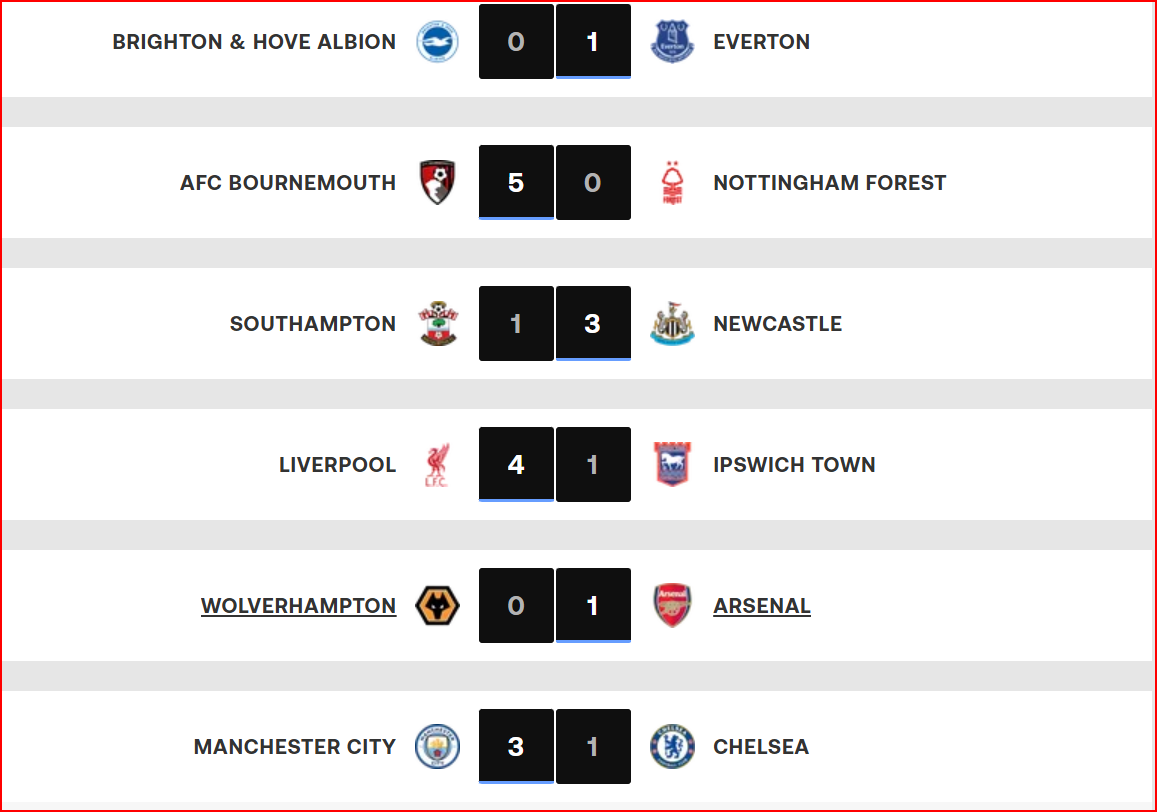Viewport: 1157px width, 812px height.
Task: Click the Chelsea club crest
Action: 672,747
